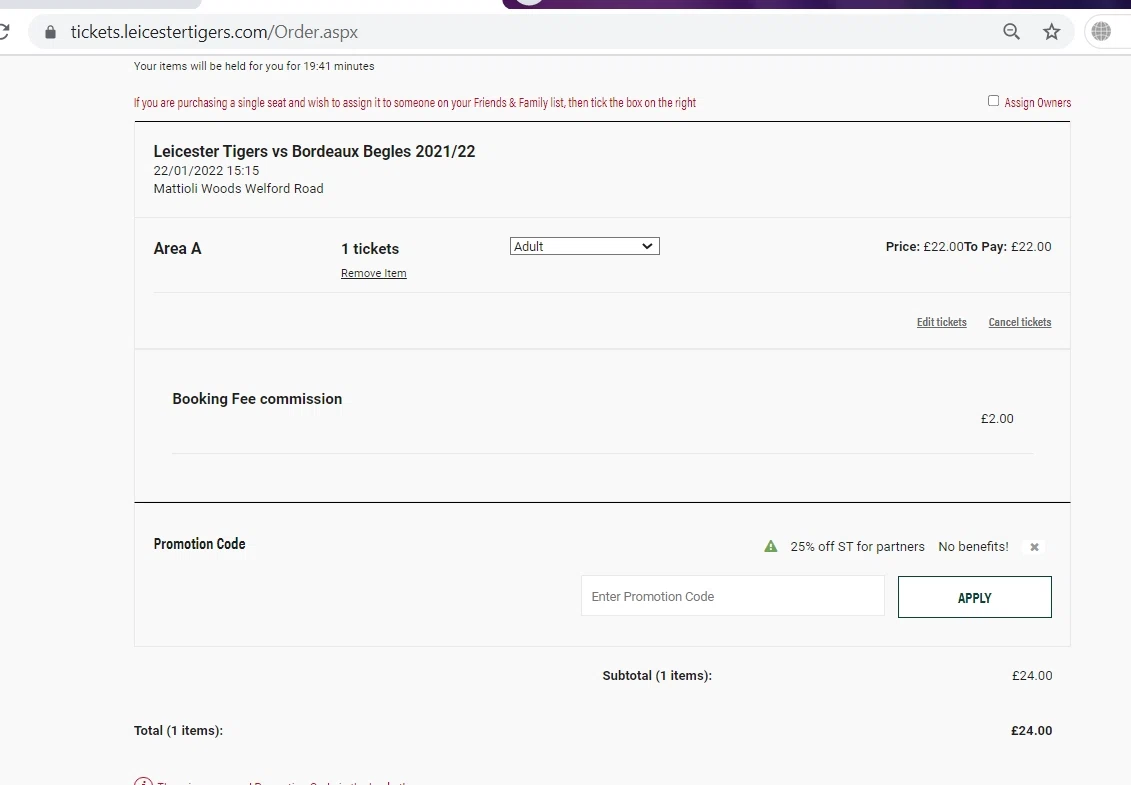Screen dimensions: 1131x785
Task: Open the Adult ticket type dropdown
Action: (x=584, y=246)
